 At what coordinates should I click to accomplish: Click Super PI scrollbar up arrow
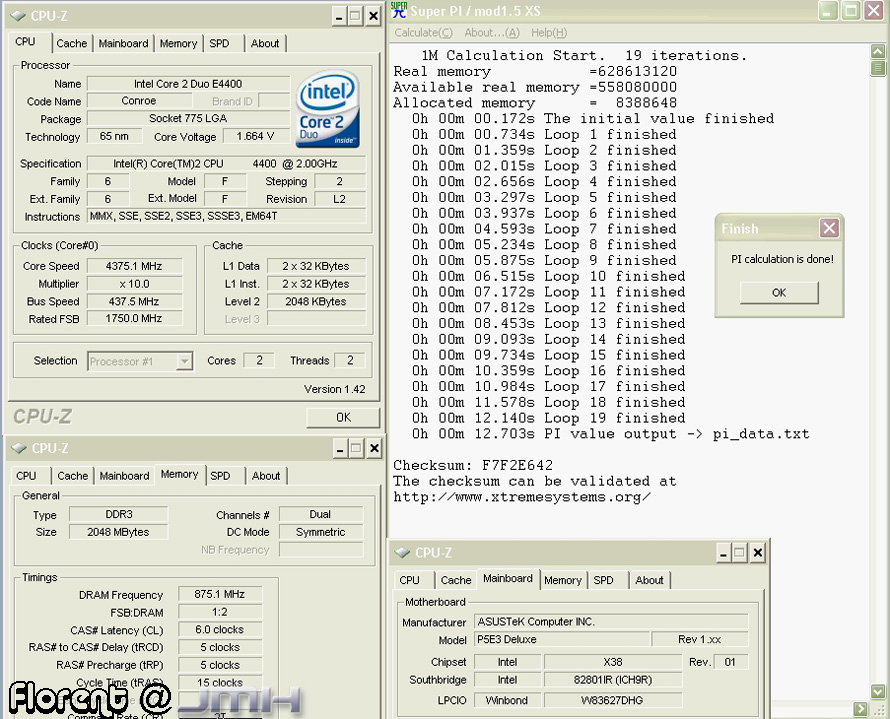[878, 52]
